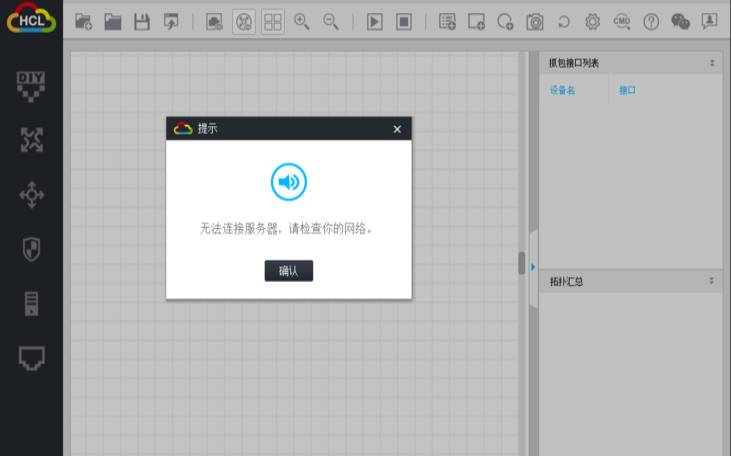The width and height of the screenshot is (731, 456).
Task: Open the user feedback icon
Action: click(709, 21)
